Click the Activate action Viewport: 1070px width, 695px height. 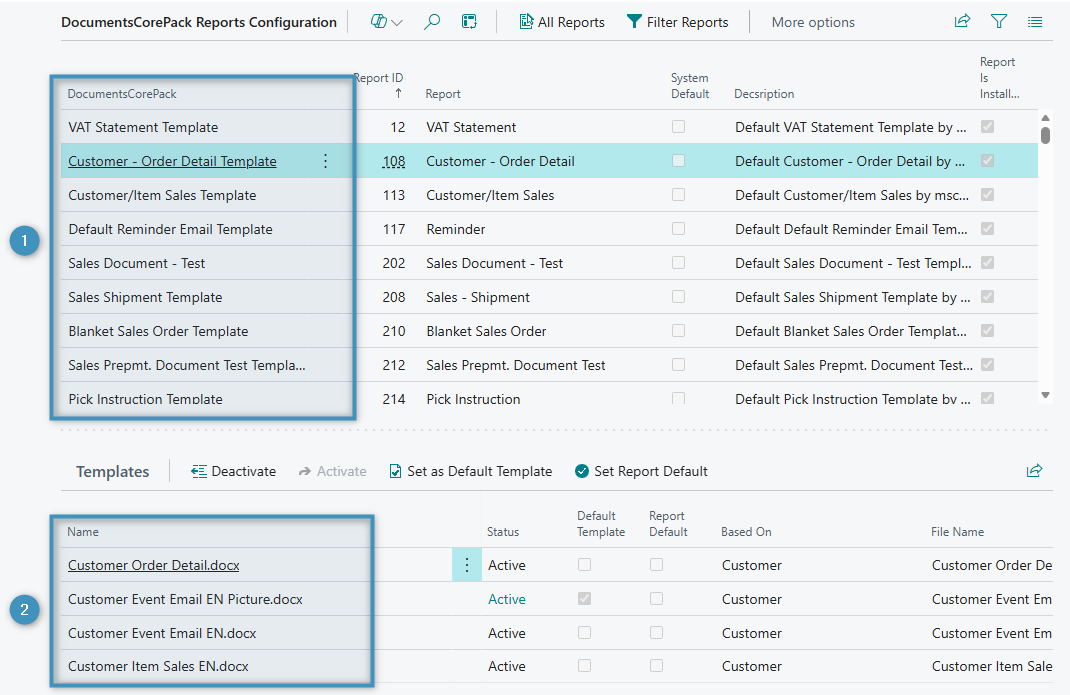(332, 471)
